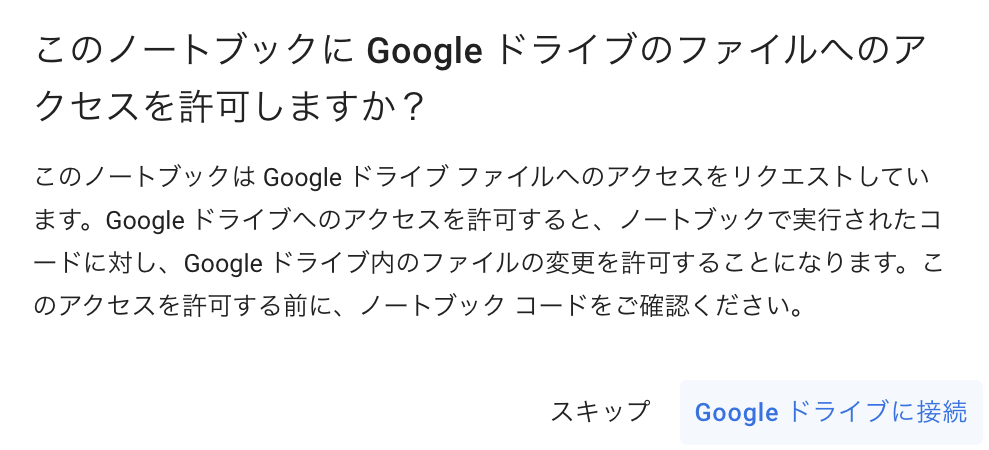This screenshot has height=450, width=989.
Task: Dismiss the dialog using スキップ
Action: point(599,412)
